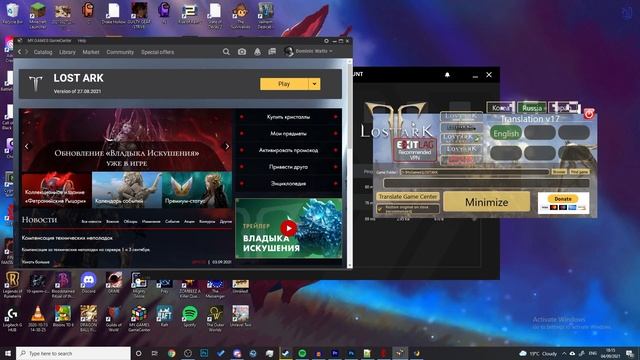Open the ExitLag Recommended VPN banner
Image resolution: width=640 pixels, height=360 pixels.
pos(414,150)
